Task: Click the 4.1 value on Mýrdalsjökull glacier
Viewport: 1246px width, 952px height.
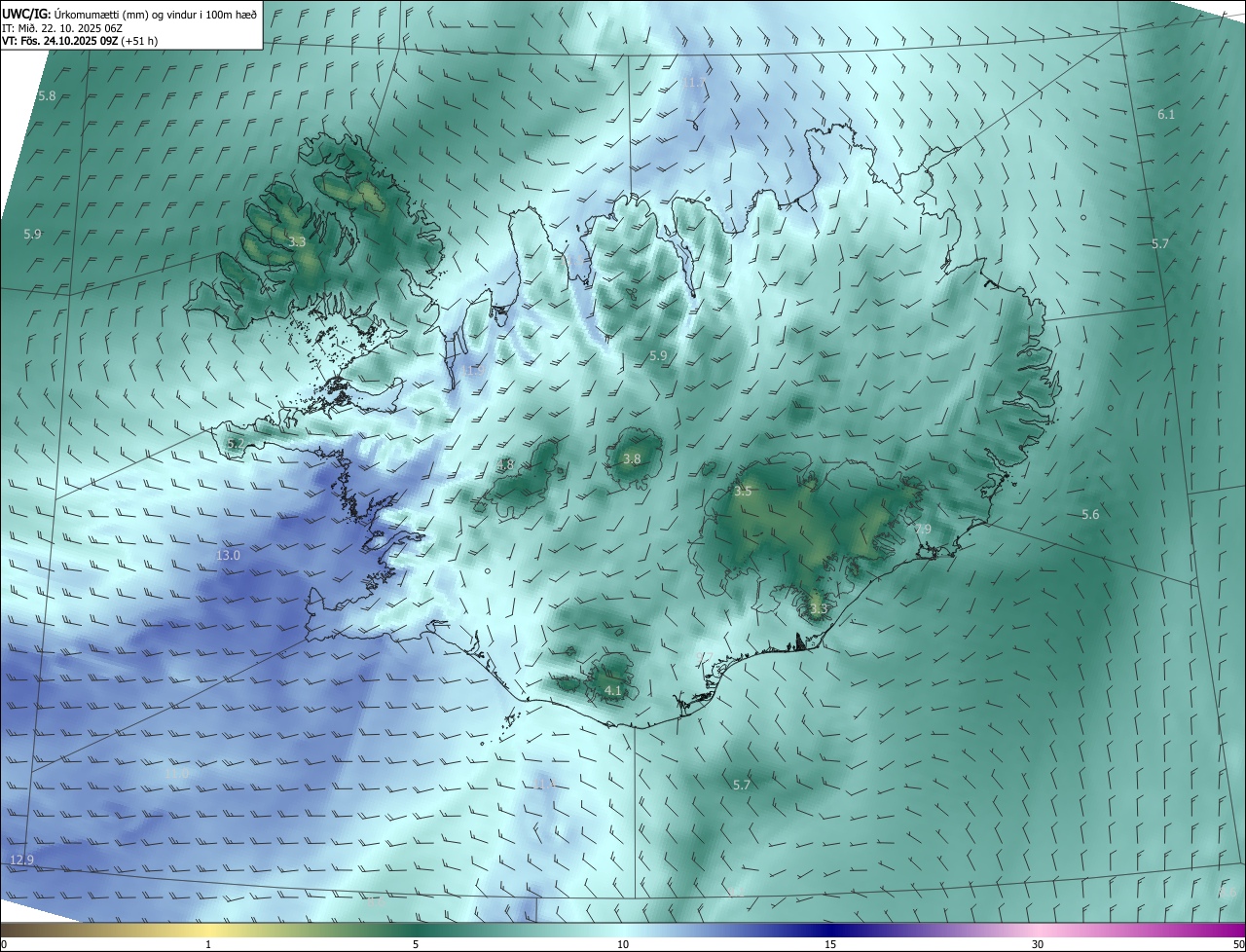Action: 612,690
